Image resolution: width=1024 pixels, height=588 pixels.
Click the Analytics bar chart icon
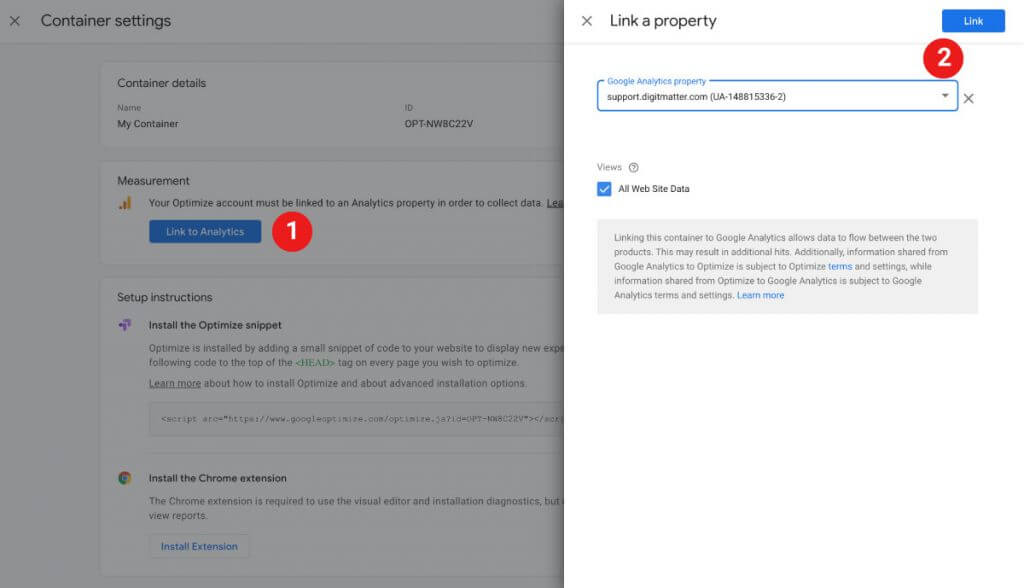point(125,203)
